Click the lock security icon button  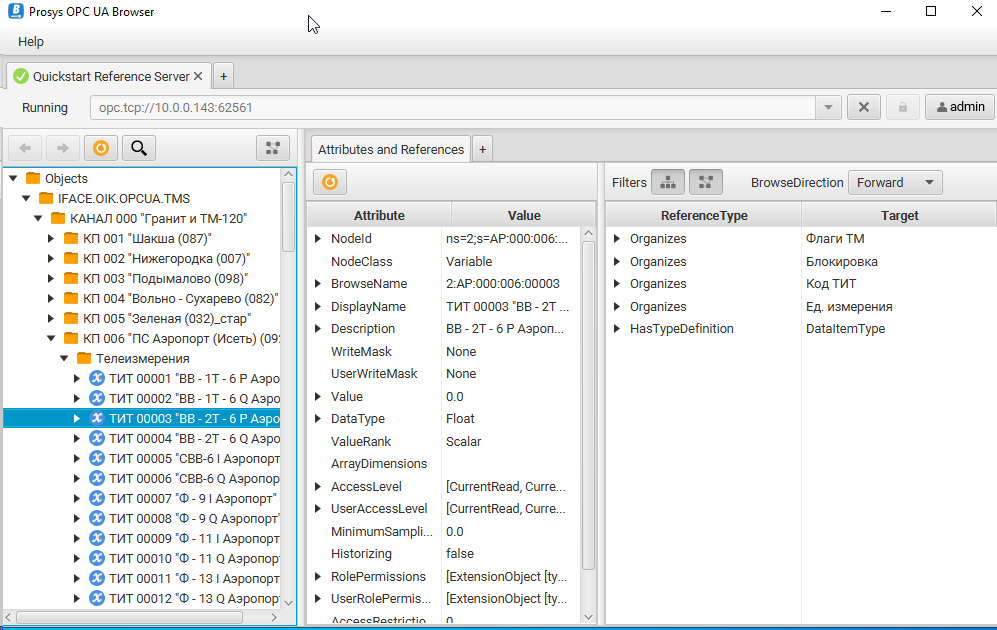(x=902, y=107)
